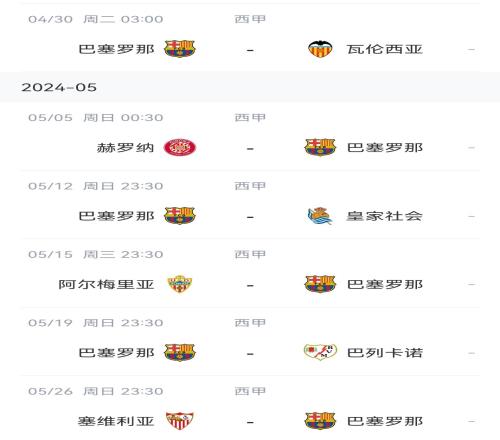Open team 塞维利亚 page
This screenshot has width=500, height=440.
(x=116, y=421)
